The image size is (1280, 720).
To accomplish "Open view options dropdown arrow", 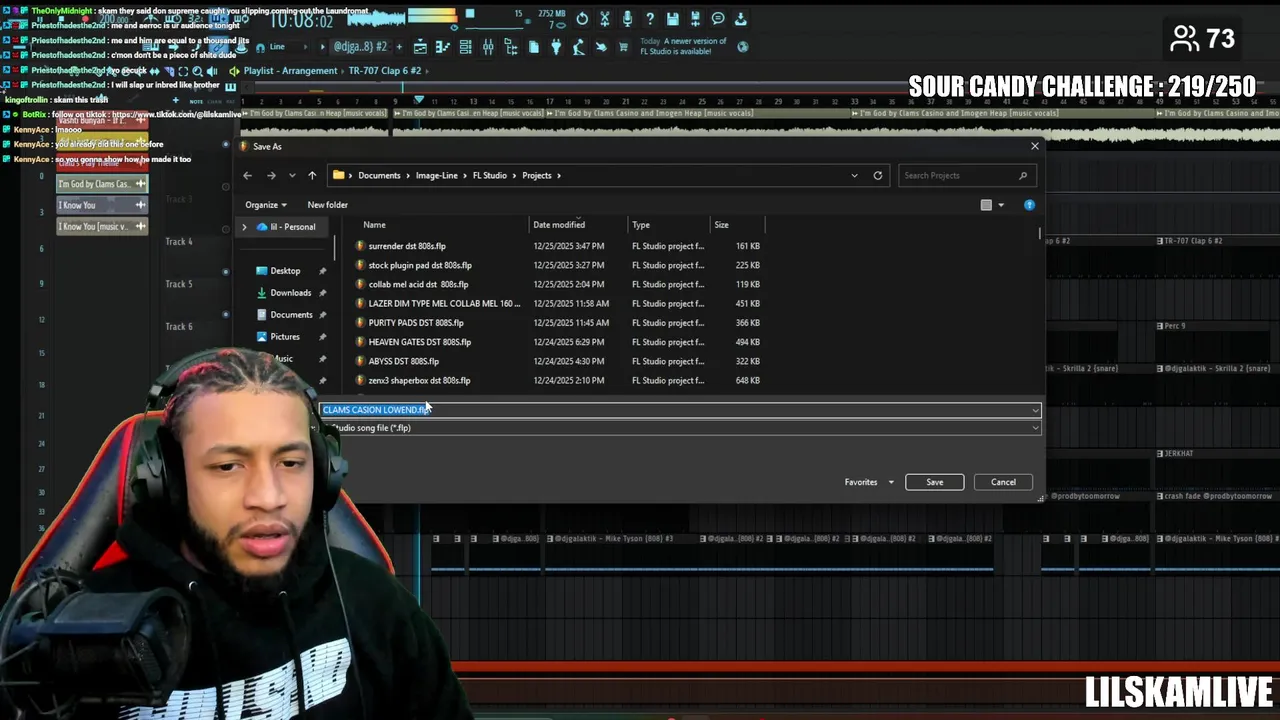I will point(1001,205).
